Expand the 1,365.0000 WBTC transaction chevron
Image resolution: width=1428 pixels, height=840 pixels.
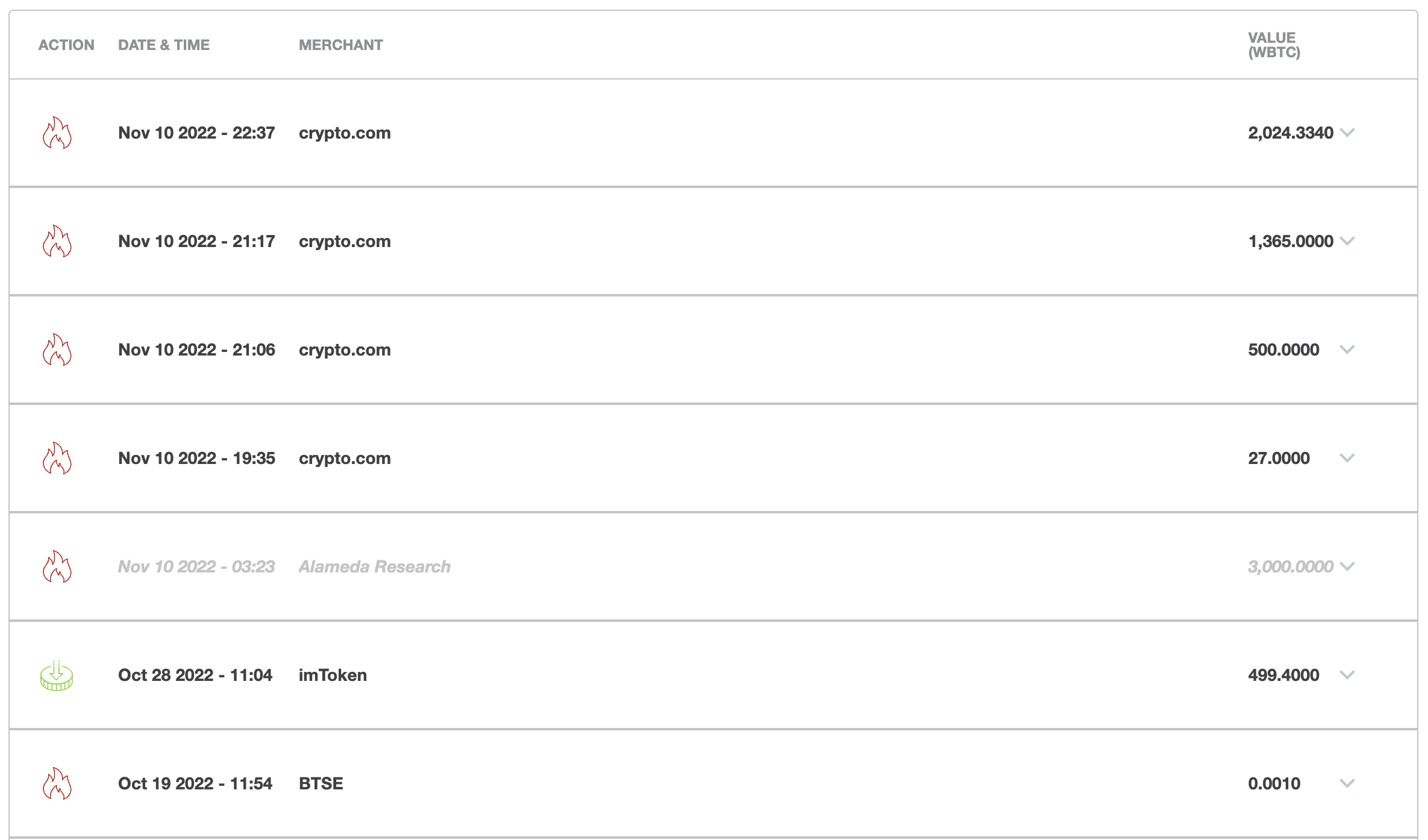click(1347, 241)
